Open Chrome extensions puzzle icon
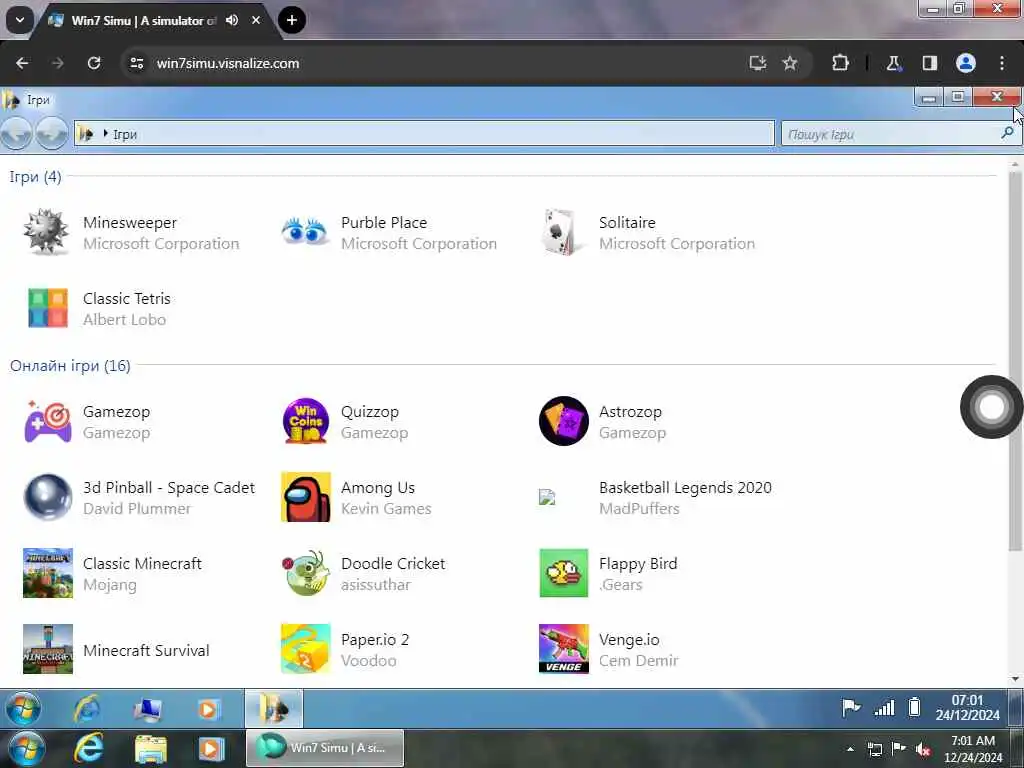Screen dimensions: 1024x768 pos(840,63)
